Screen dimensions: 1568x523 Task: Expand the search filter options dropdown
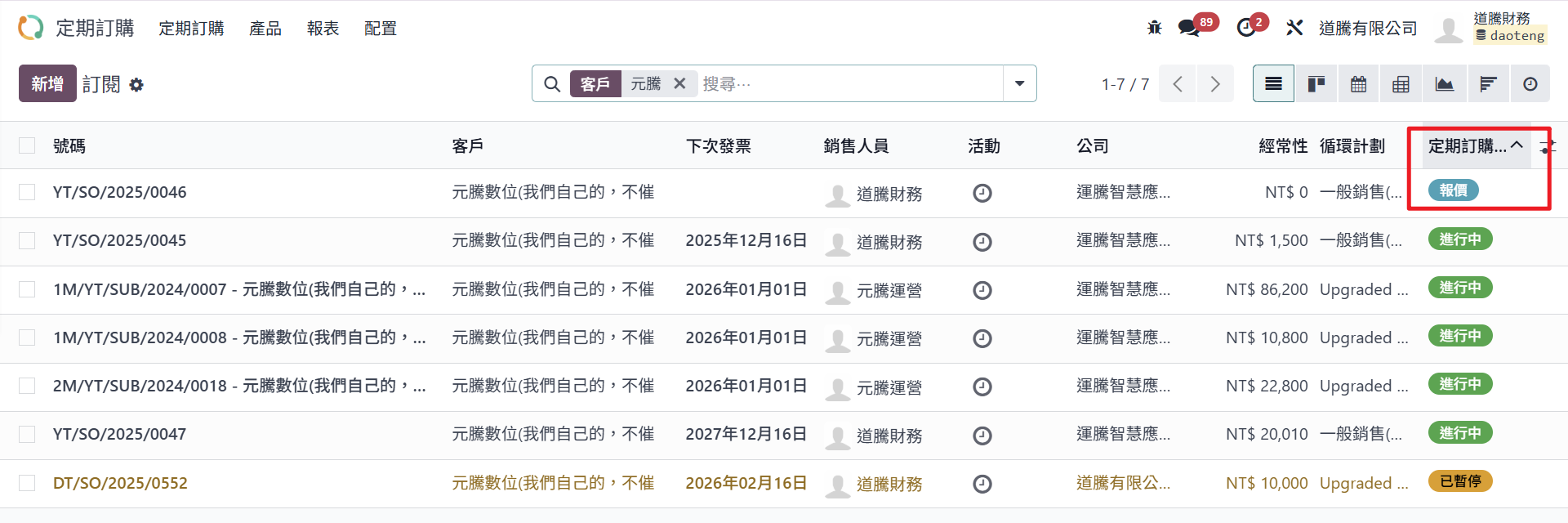pos(1019,83)
